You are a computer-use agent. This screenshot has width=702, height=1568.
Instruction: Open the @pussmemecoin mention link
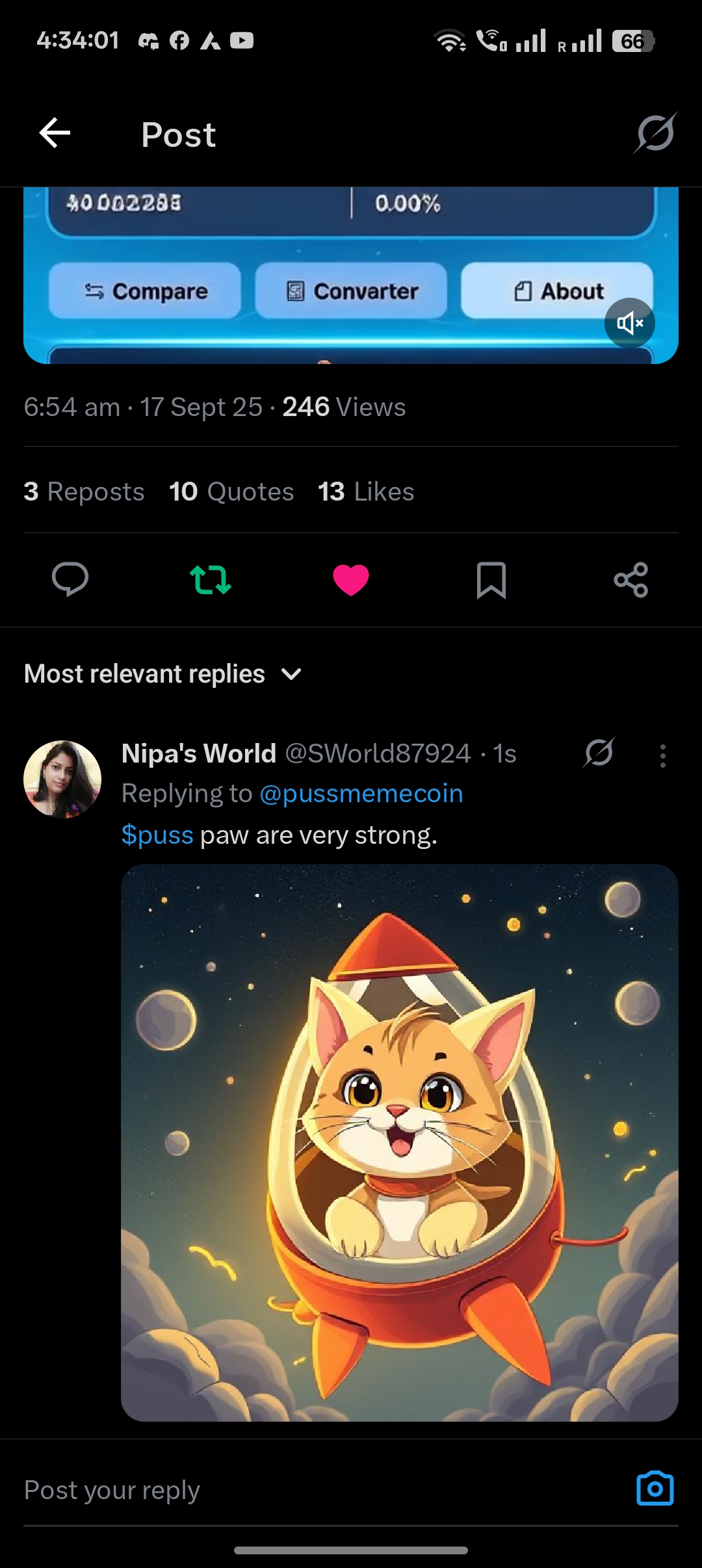click(x=361, y=794)
